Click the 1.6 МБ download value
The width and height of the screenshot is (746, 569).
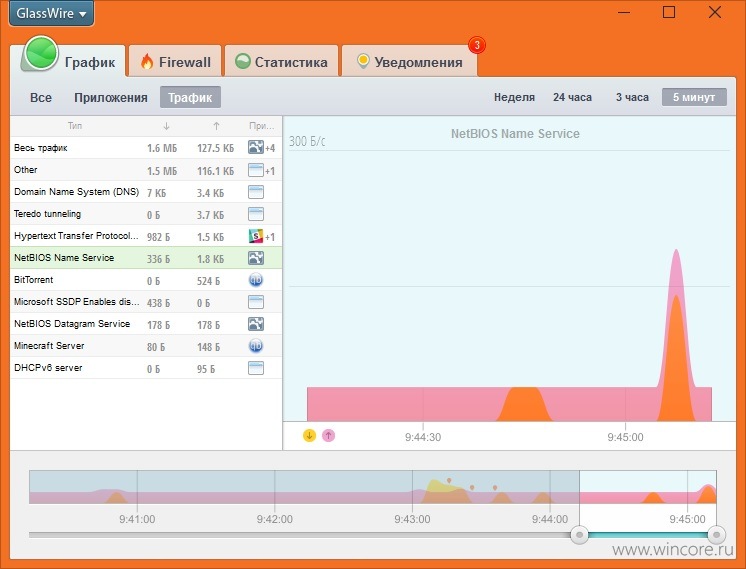point(162,148)
